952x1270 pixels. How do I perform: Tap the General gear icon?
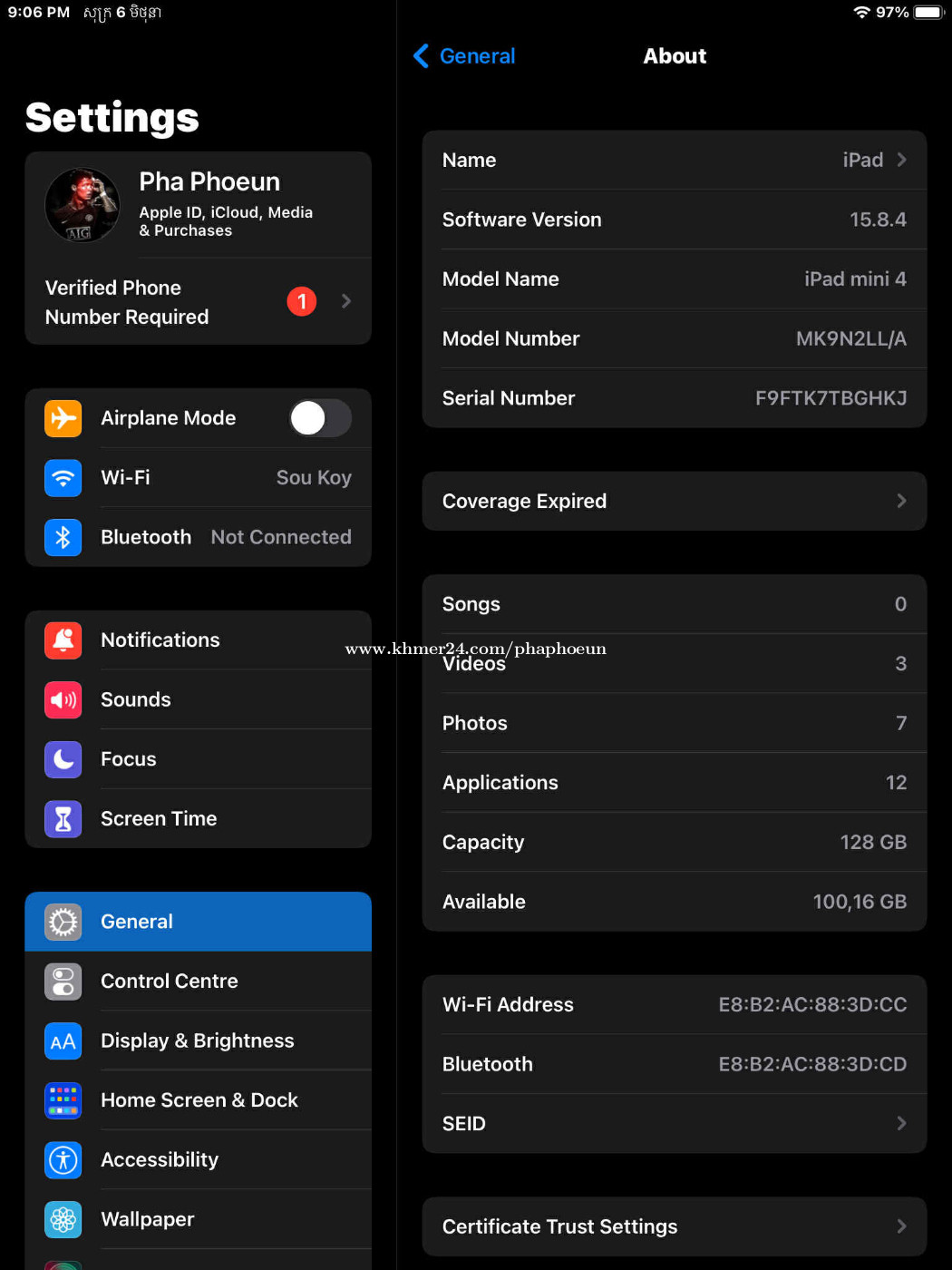click(63, 922)
